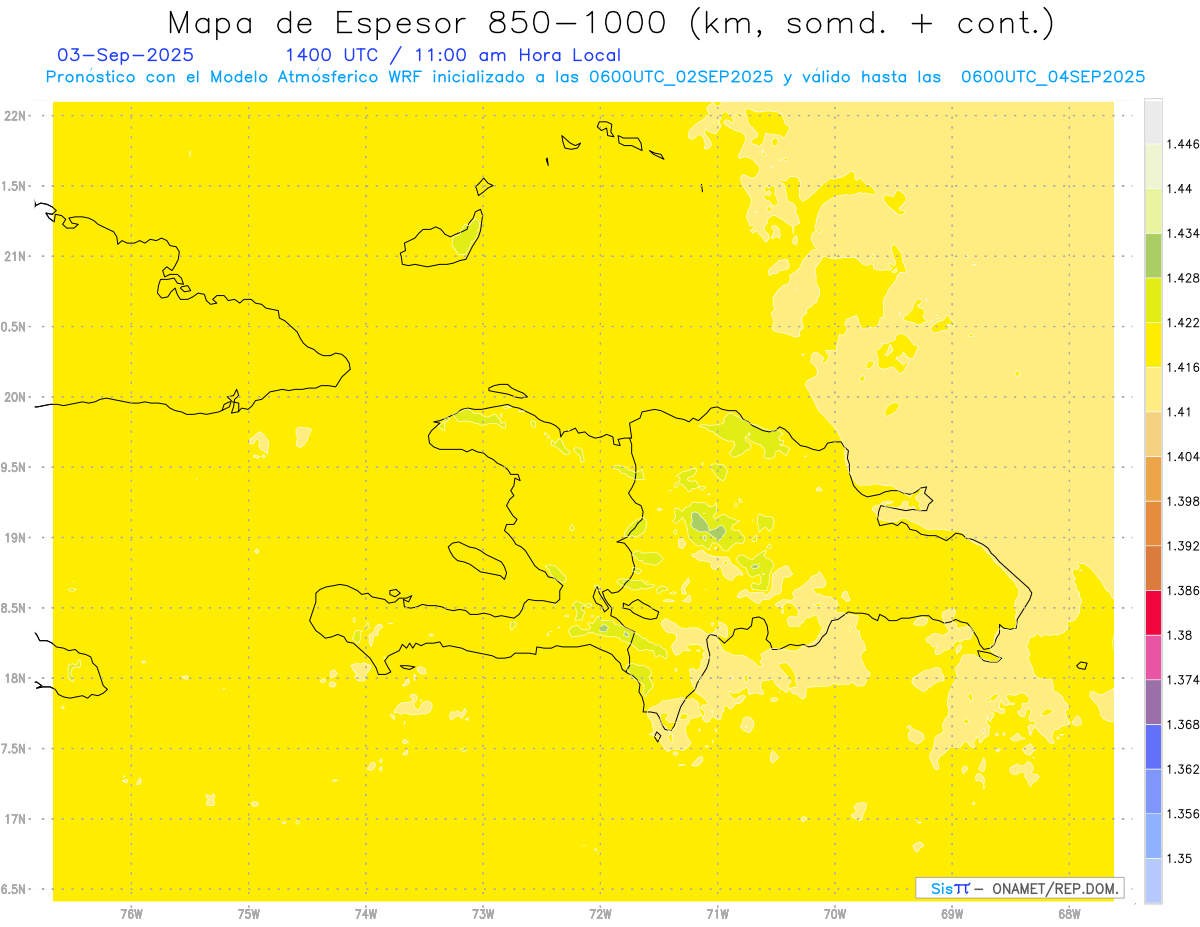1200x927 pixels.
Task: Pick the light blue swatch between 1.356 and 1.362
Action: [1153, 791]
